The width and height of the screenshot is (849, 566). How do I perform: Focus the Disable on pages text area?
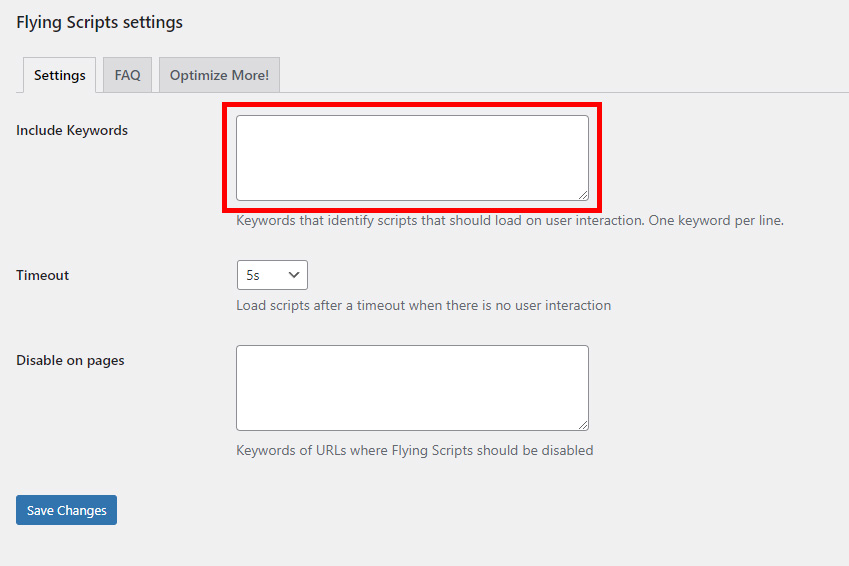(x=412, y=387)
